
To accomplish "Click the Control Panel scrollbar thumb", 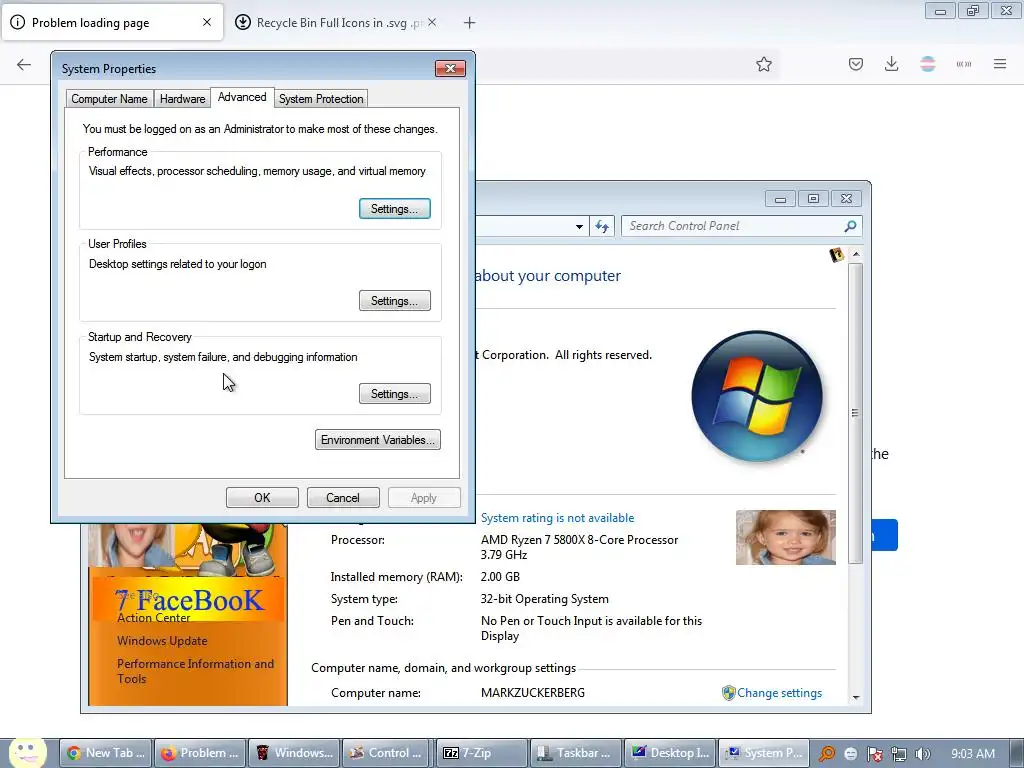I will click(856, 413).
